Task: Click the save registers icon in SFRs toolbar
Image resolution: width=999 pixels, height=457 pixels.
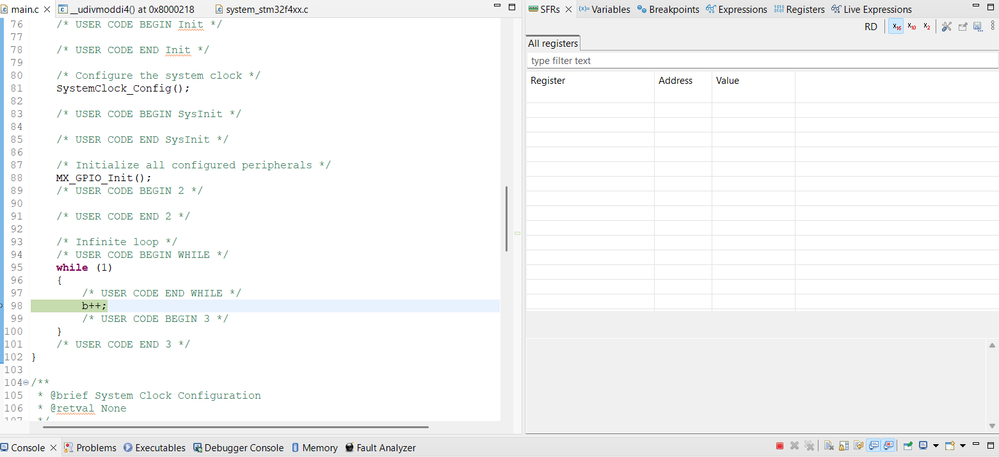Action: [x=977, y=27]
